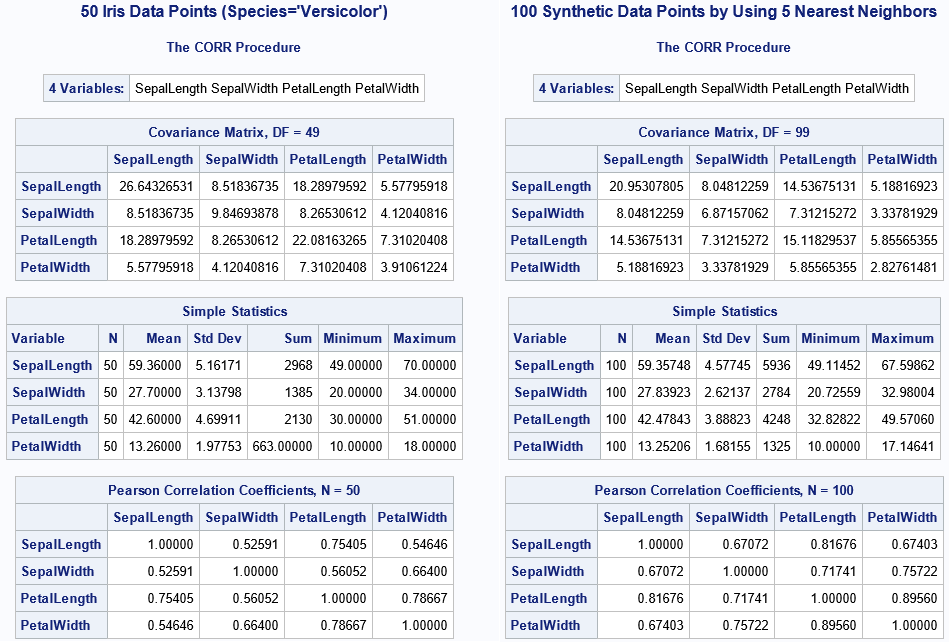Click the '4 Variables:' label in left panel
Viewport: 949px width, 642px height.
(x=86, y=88)
